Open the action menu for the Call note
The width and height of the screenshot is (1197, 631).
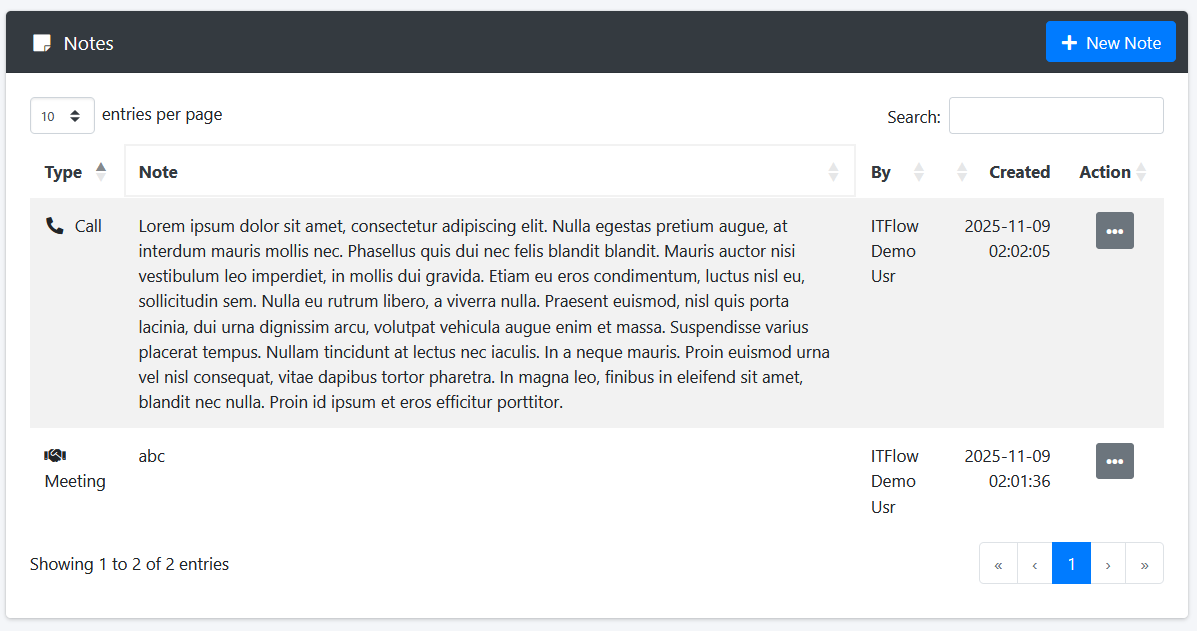[x=1114, y=231]
